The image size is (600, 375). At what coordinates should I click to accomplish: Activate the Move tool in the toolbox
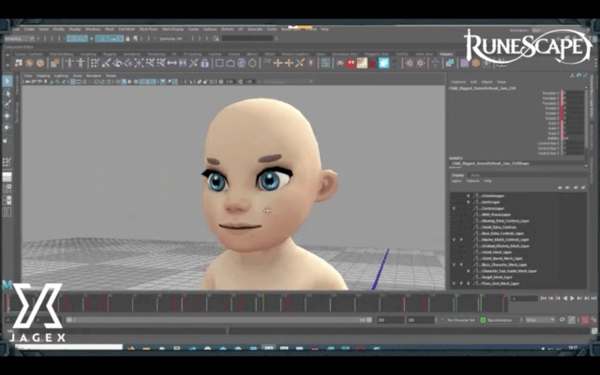click(7, 116)
